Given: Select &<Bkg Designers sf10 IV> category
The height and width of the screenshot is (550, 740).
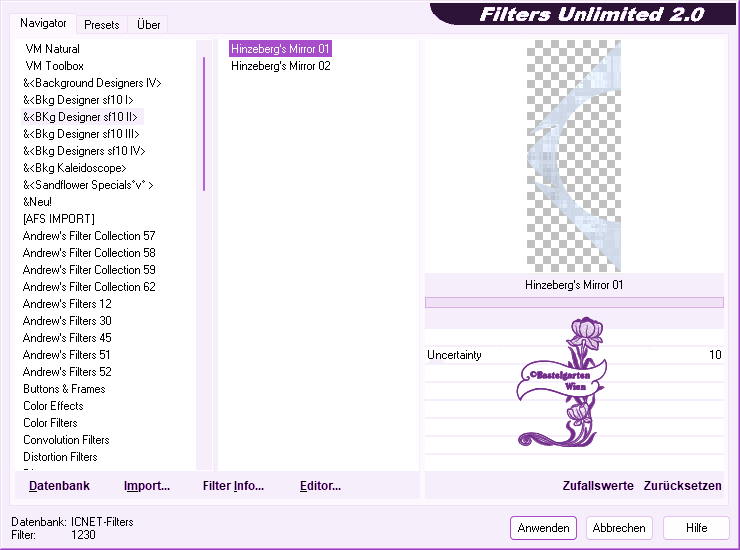Looking at the screenshot, I should pos(84,151).
